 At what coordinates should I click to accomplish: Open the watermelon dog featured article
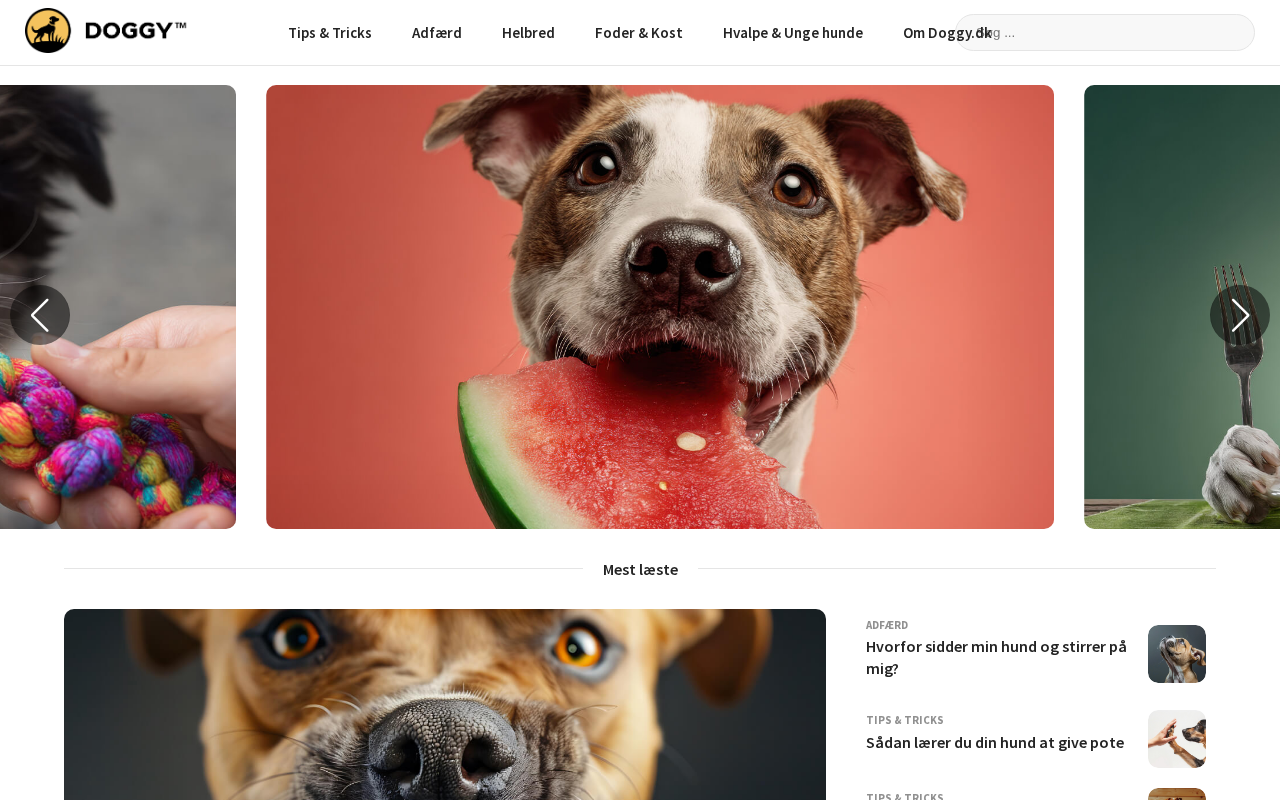[660, 307]
